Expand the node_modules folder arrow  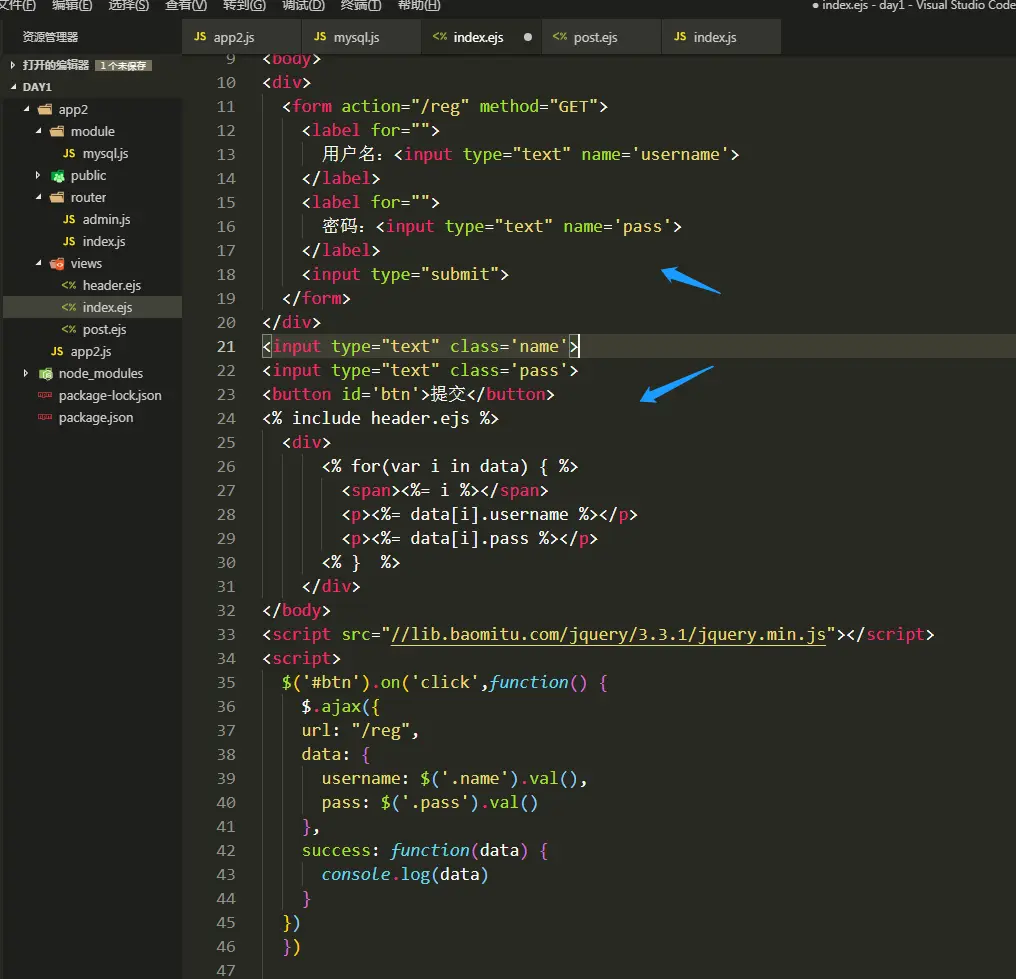[x=26, y=373]
